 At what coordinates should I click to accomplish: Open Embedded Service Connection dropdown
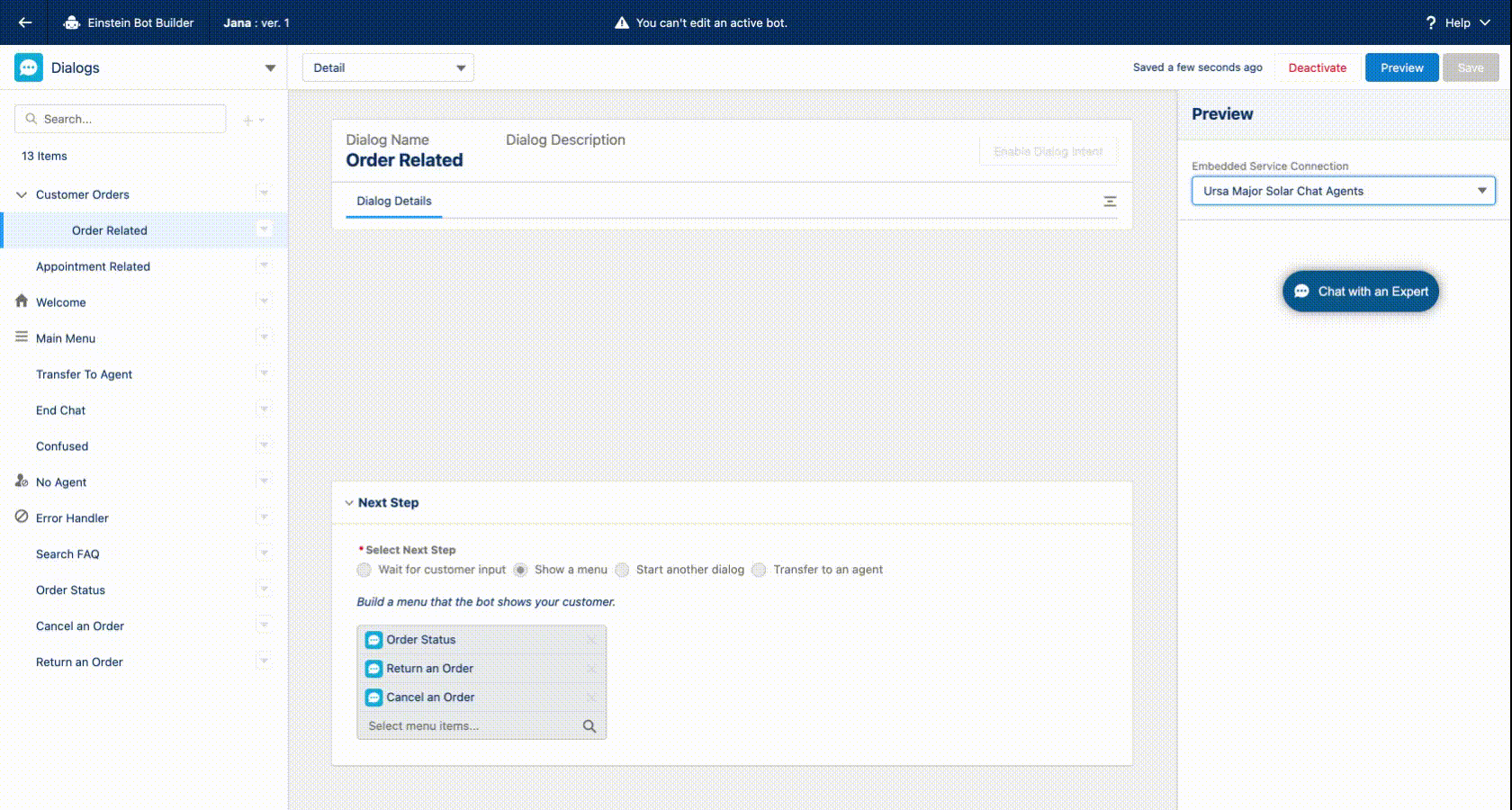[x=1343, y=191]
